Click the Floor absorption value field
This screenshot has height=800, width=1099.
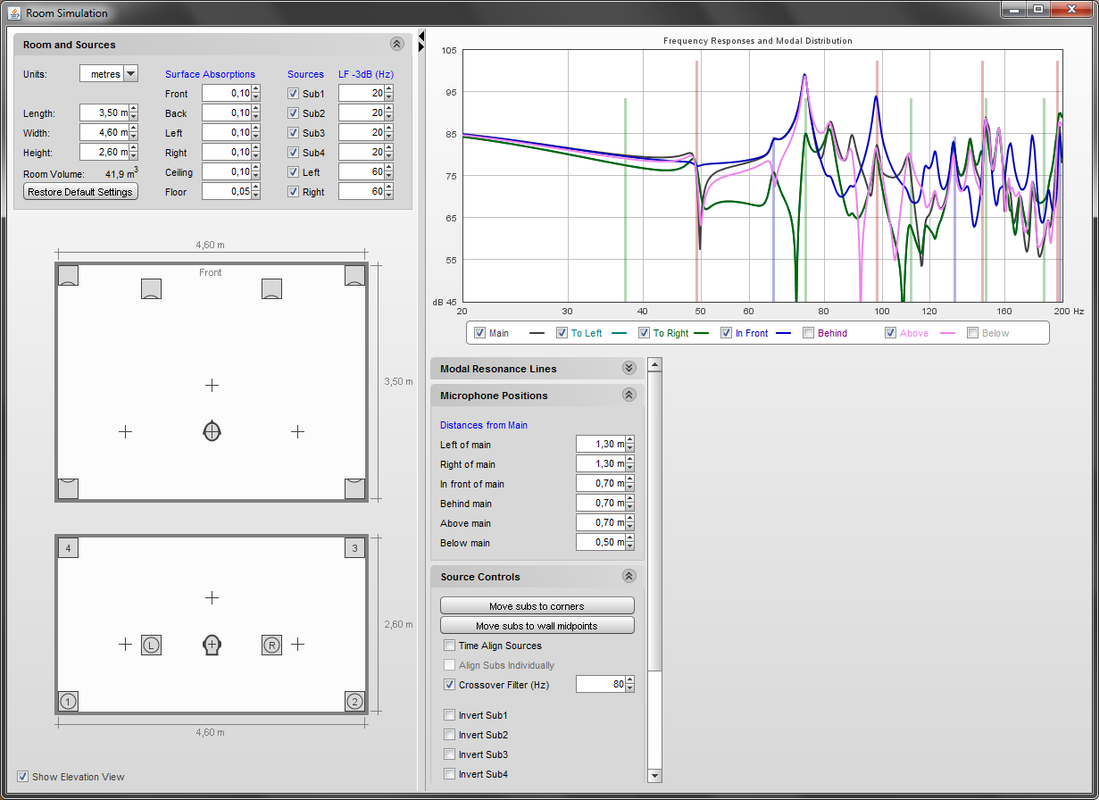click(227, 191)
